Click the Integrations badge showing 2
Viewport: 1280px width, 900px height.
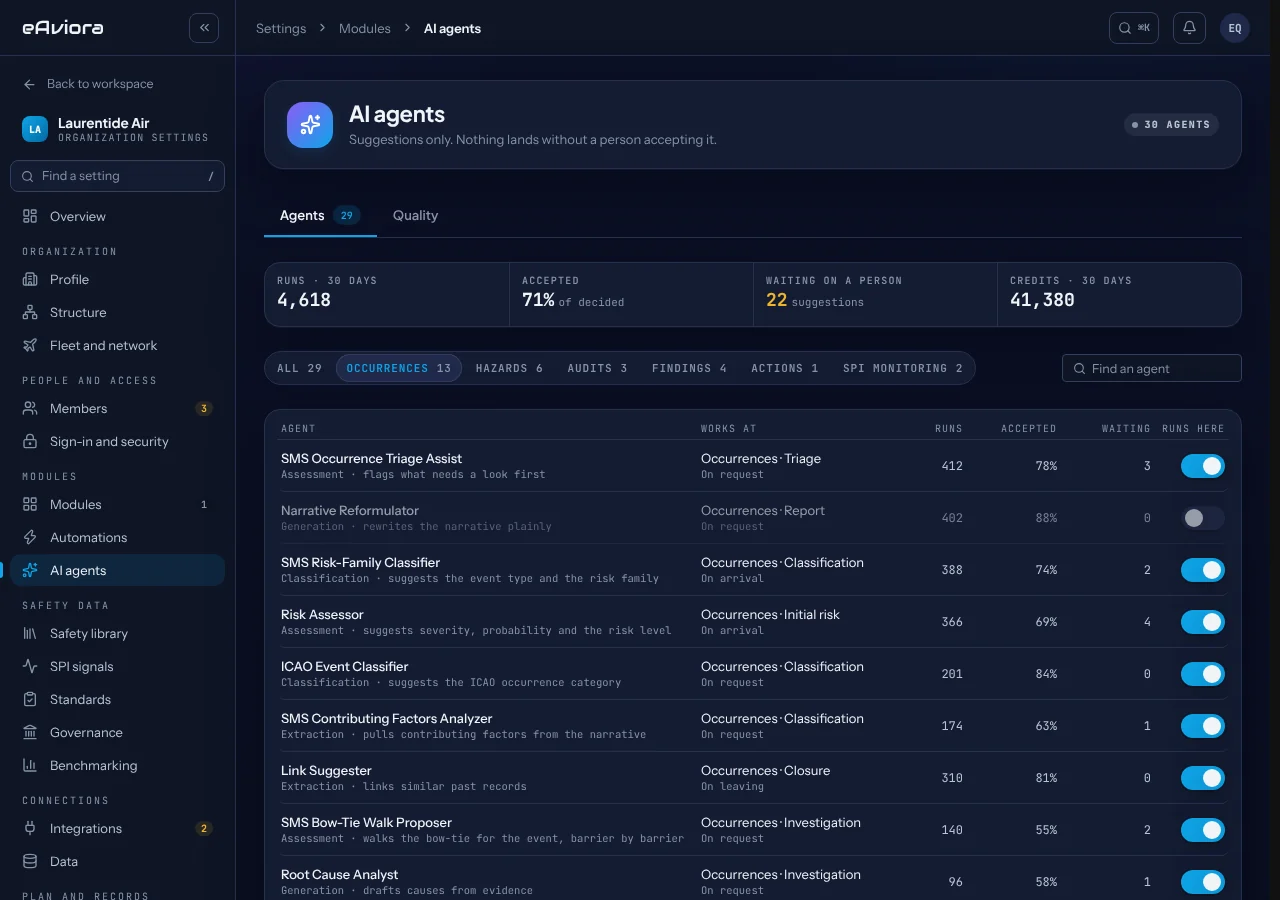pyautogui.click(x=204, y=828)
